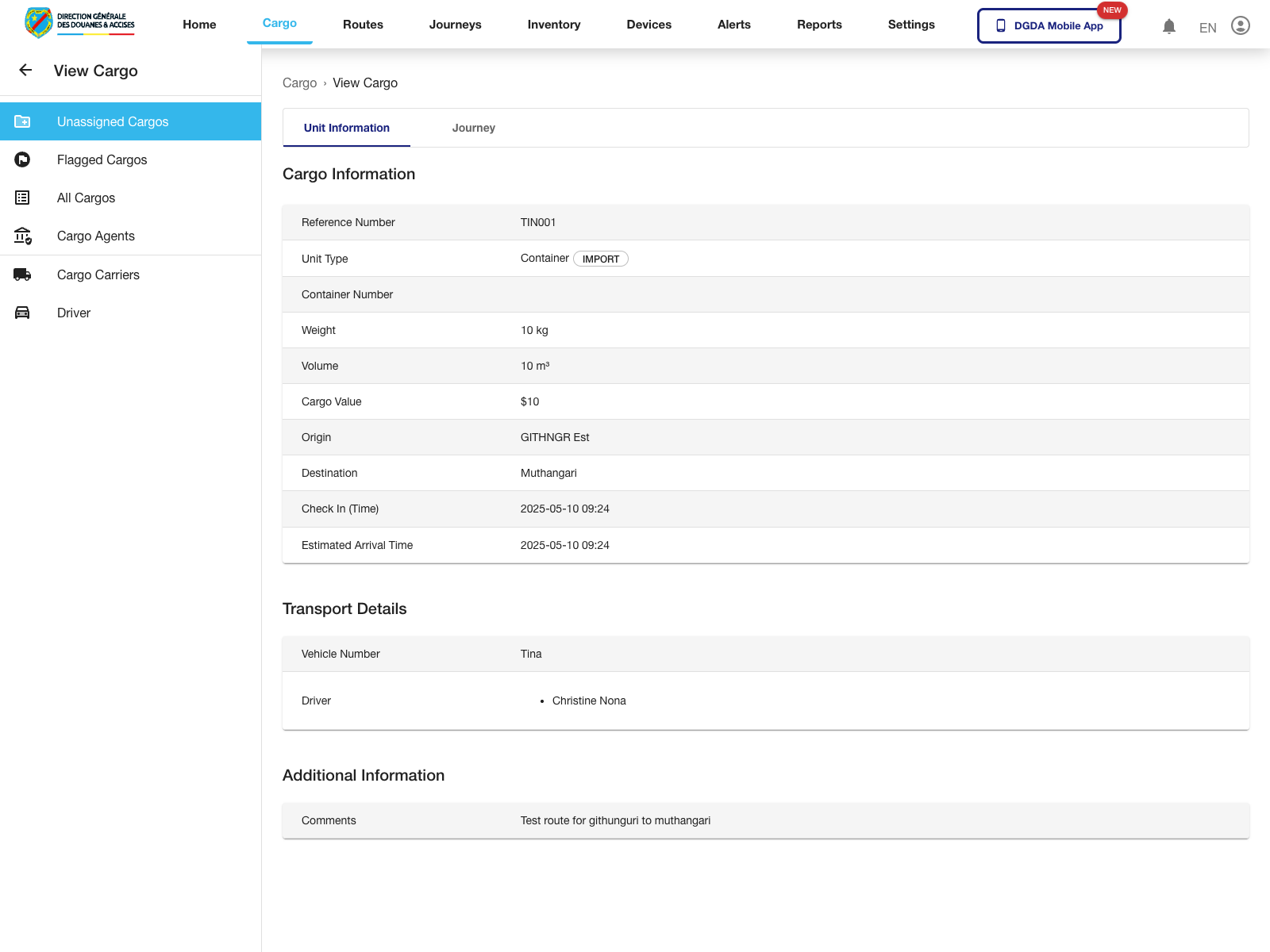
Task: Click the Flagged Cargos flag icon
Action: pyautogui.click(x=22, y=159)
